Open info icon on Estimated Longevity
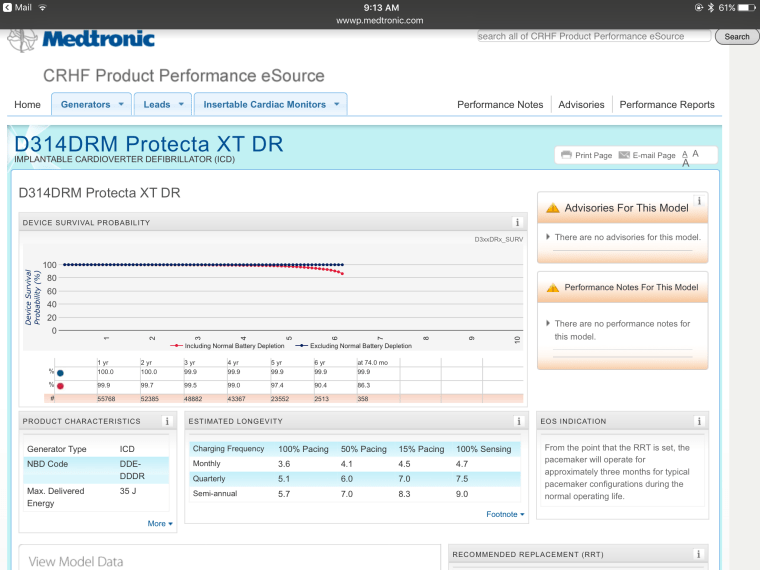Viewport: 760px width, 570px height. click(519, 421)
